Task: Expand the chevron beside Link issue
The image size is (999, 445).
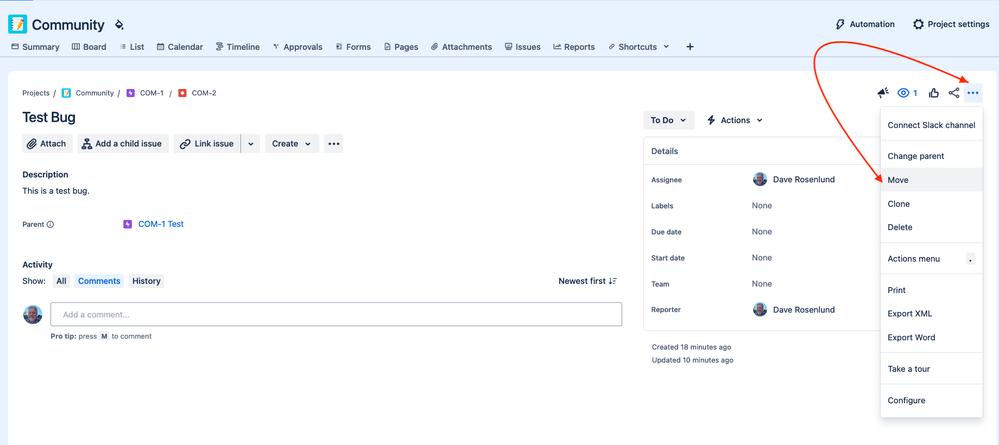Action: click(x=250, y=143)
